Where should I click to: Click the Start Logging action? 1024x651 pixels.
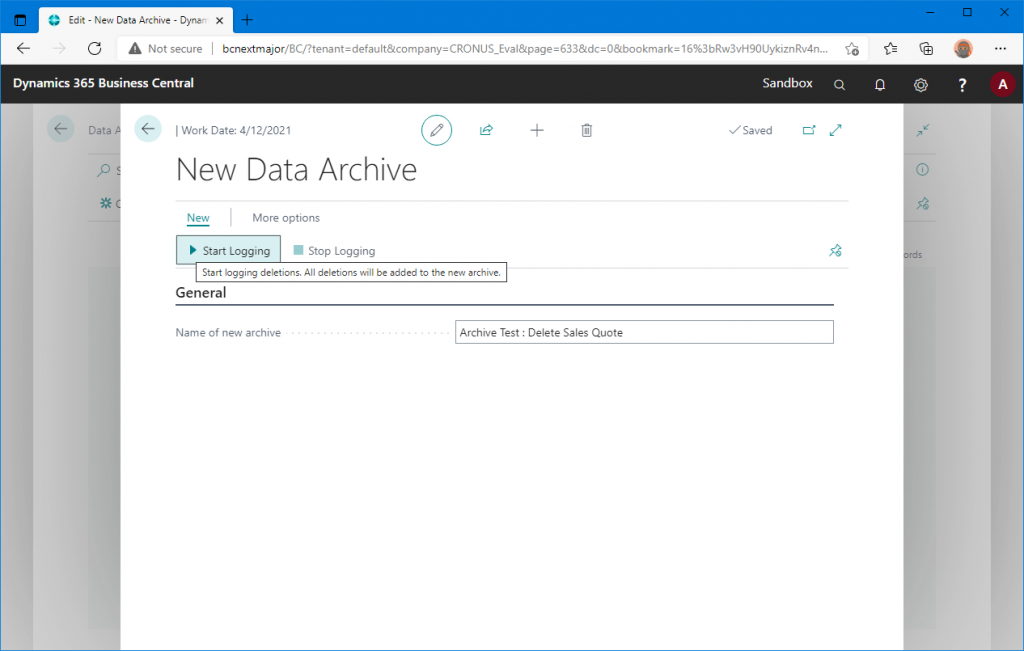point(229,250)
